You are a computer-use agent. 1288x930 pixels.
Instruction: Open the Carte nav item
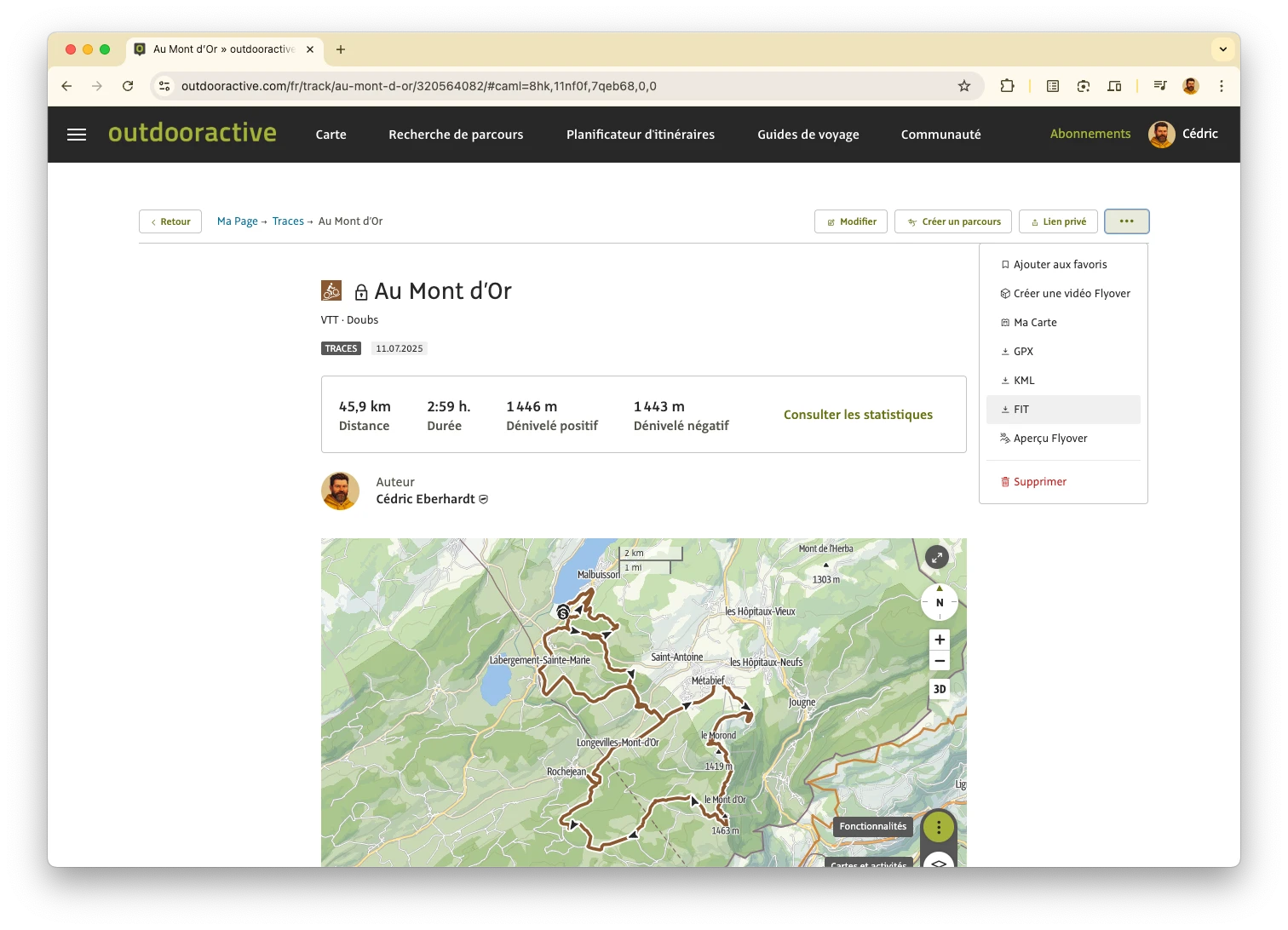tap(331, 135)
